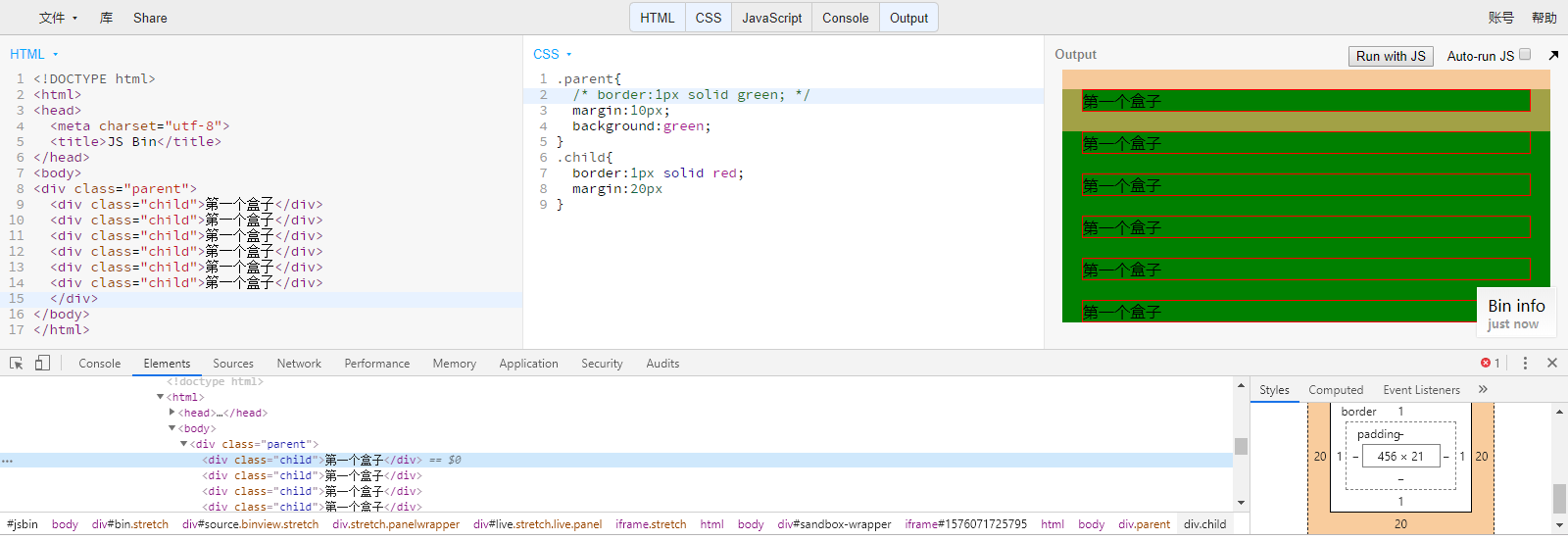Click the background:green CSS line
This screenshot has width=1568, height=540.
[x=642, y=126]
